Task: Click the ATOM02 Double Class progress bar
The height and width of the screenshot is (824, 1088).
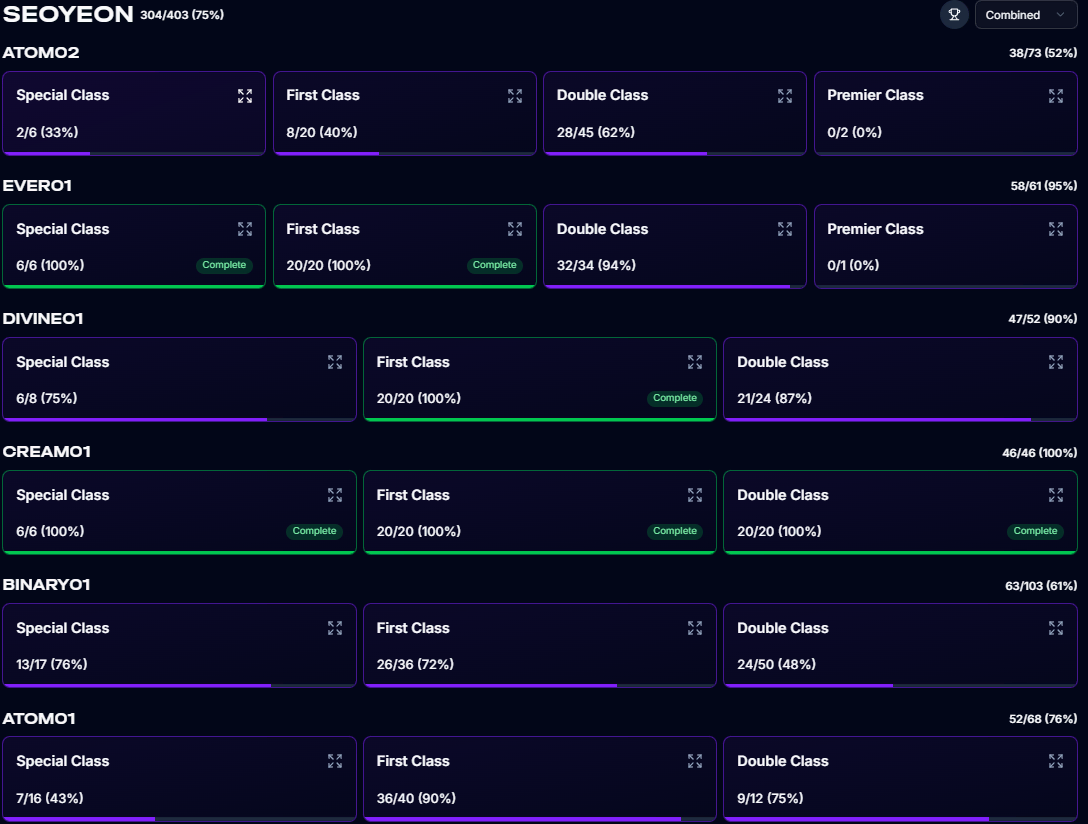Action: pyautogui.click(x=674, y=153)
